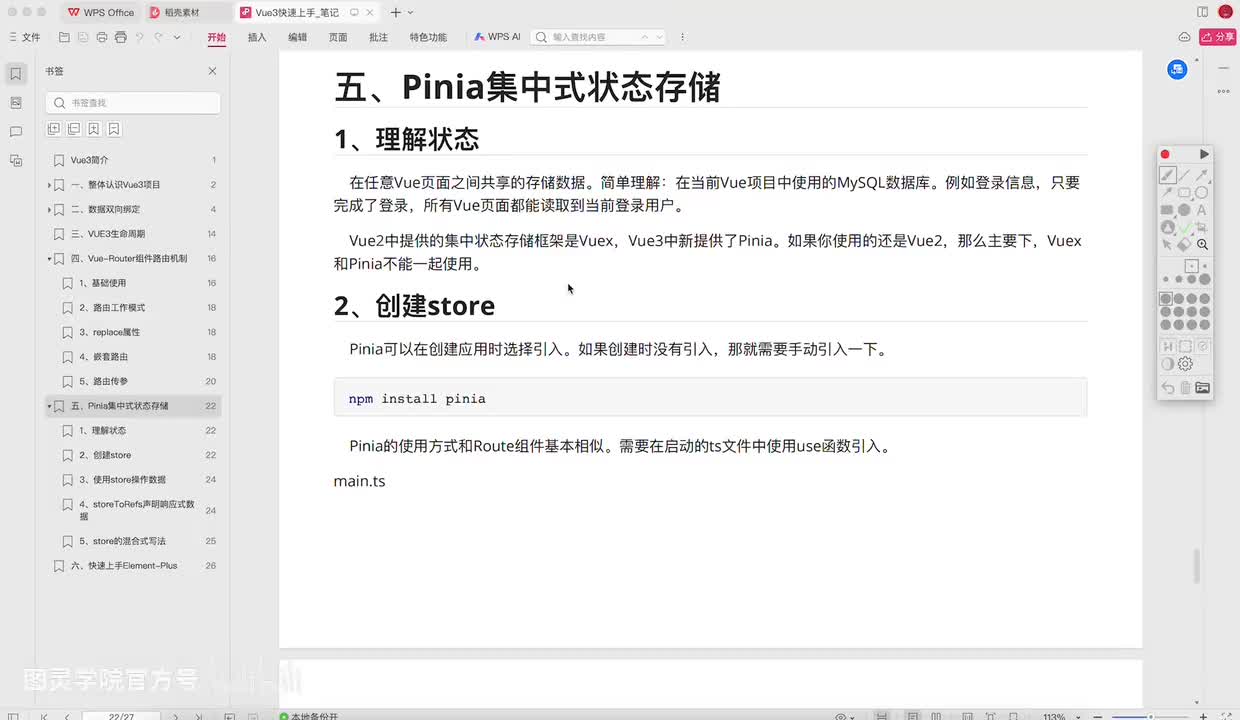This screenshot has width=1240, height=720.
Task: Delete annotations with the trash icon
Action: 1185,387
